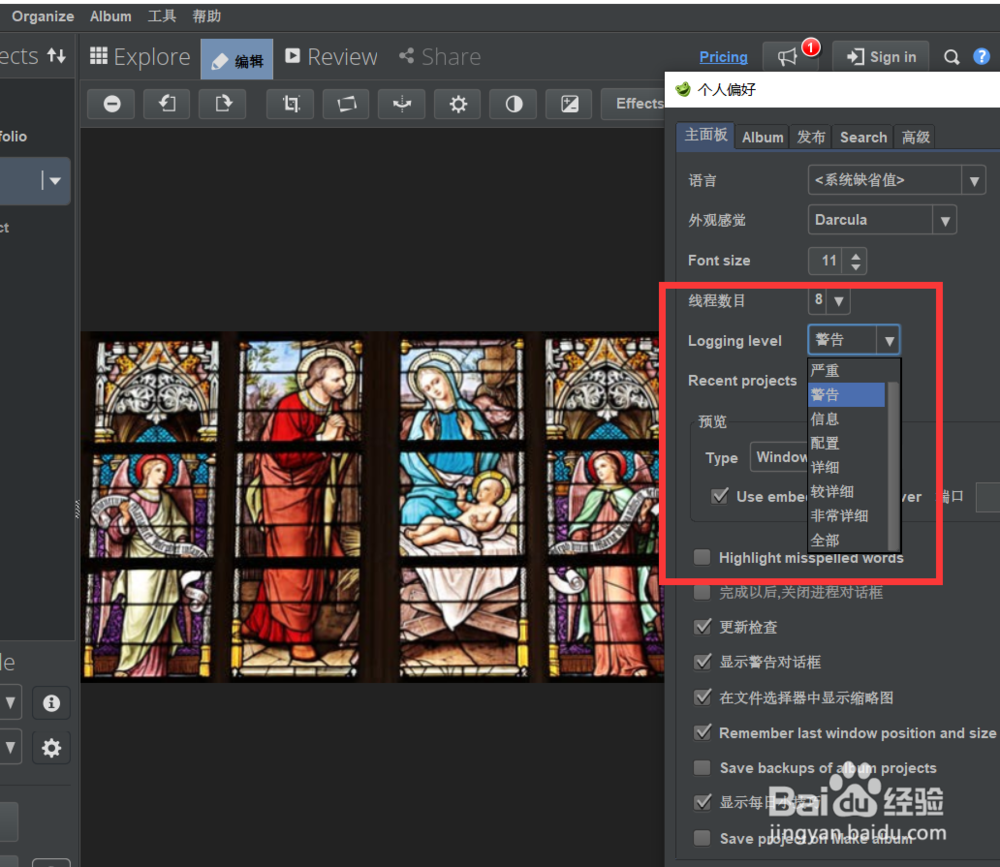The image size is (1000, 867).
Task: Toggle 更新检查 checkbox
Action: pyautogui.click(x=702, y=626)
